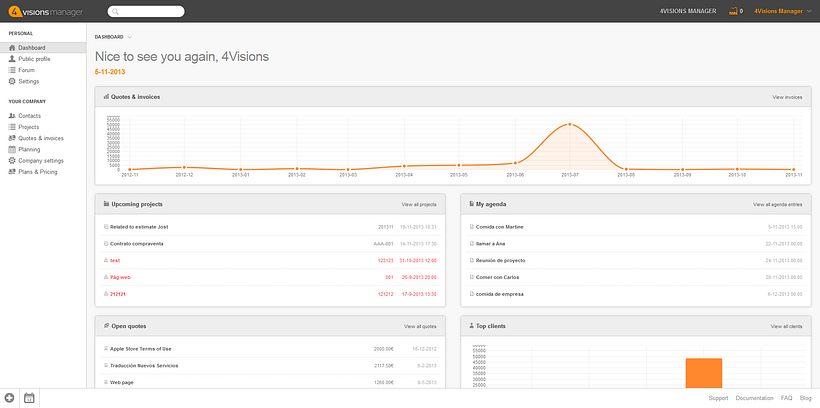Click the 2013-07 peak chart data point
Image resolution: width=820 pixels, height=408 pixels.
point(570,124)
